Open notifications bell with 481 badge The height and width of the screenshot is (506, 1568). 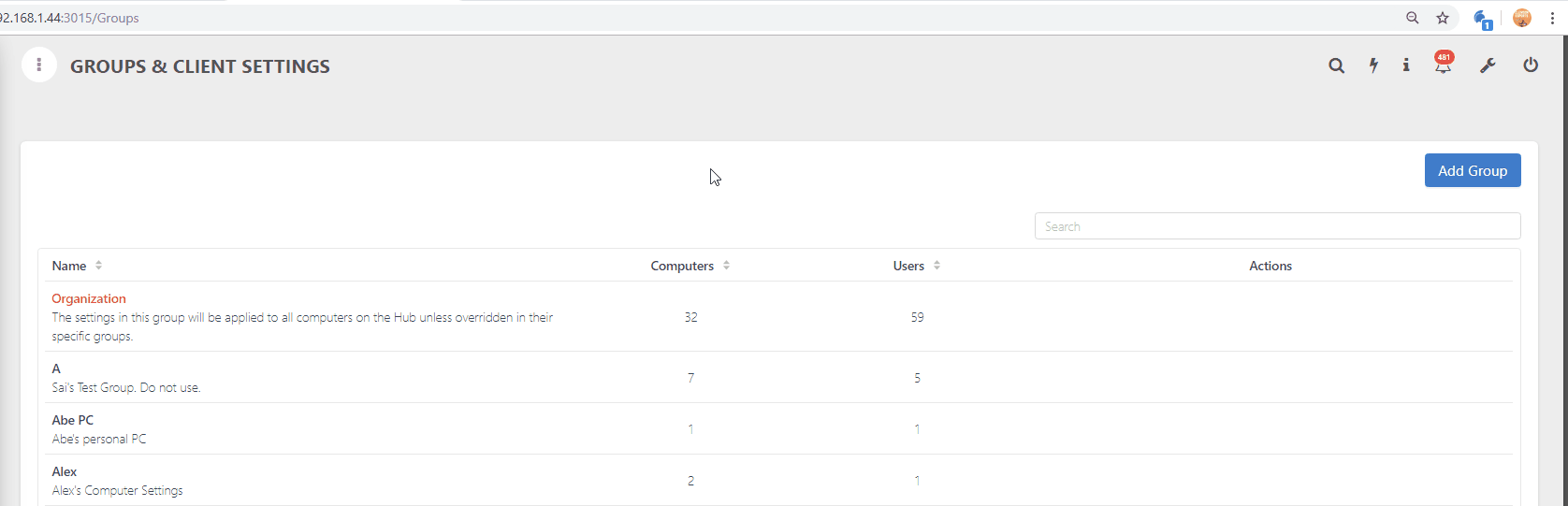coord(1443,65)
